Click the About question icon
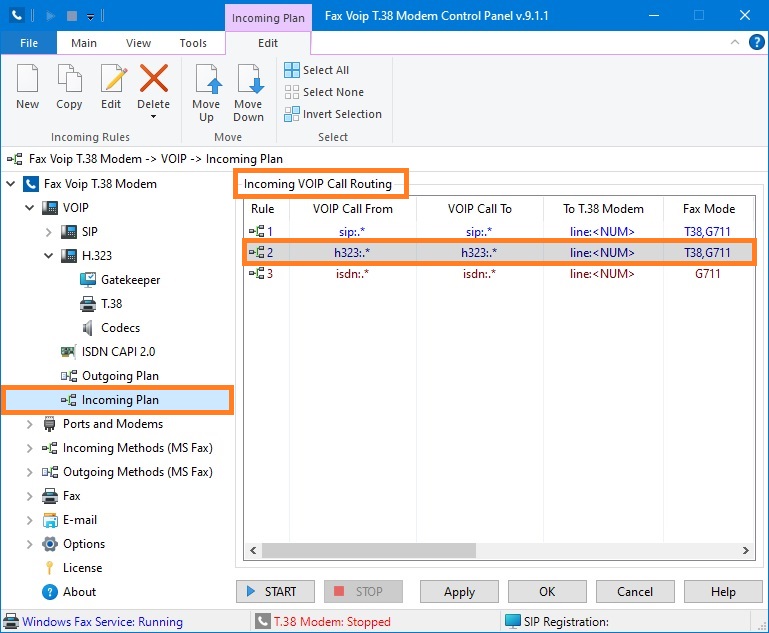 pos(50,592)
